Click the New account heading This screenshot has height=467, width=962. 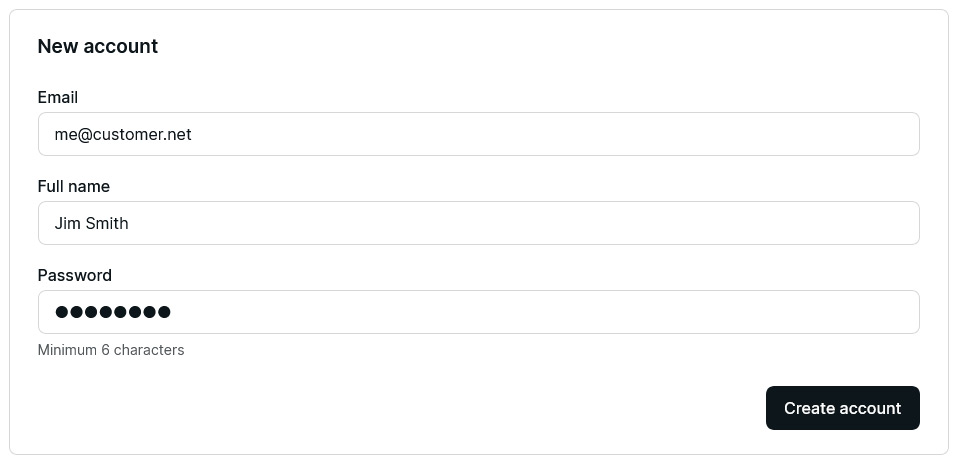(98, 46)
